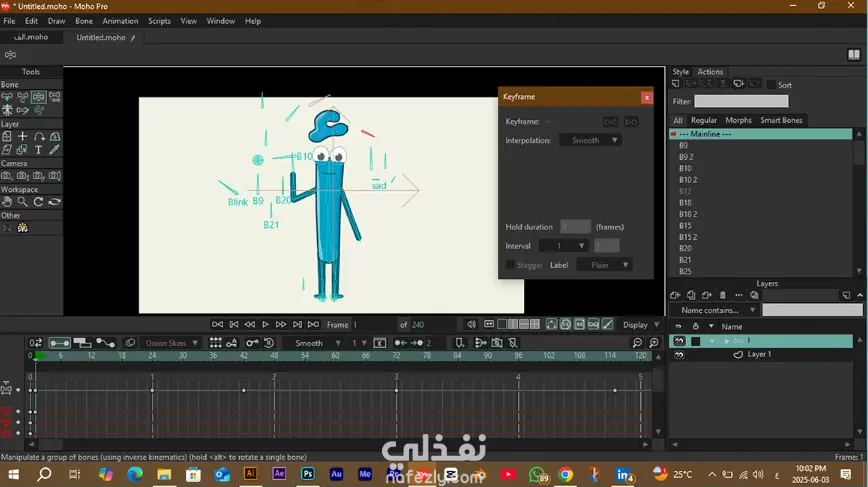The image size is (868, 487).
Task: Zoom out the timeline with minus magnifier
Action: [637, 343]
